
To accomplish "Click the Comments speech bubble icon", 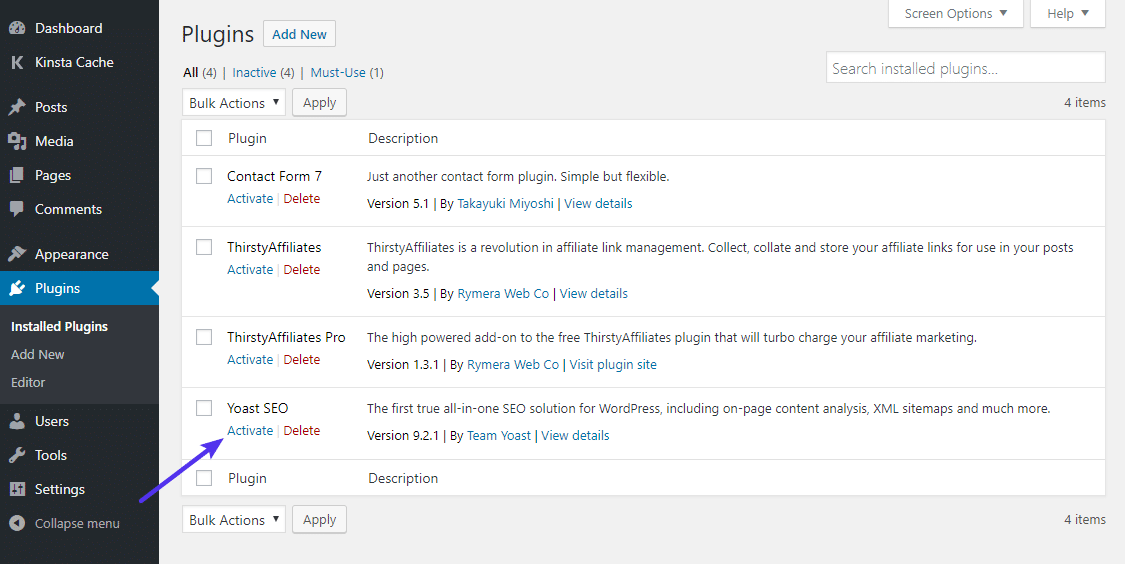I will 17,209.
